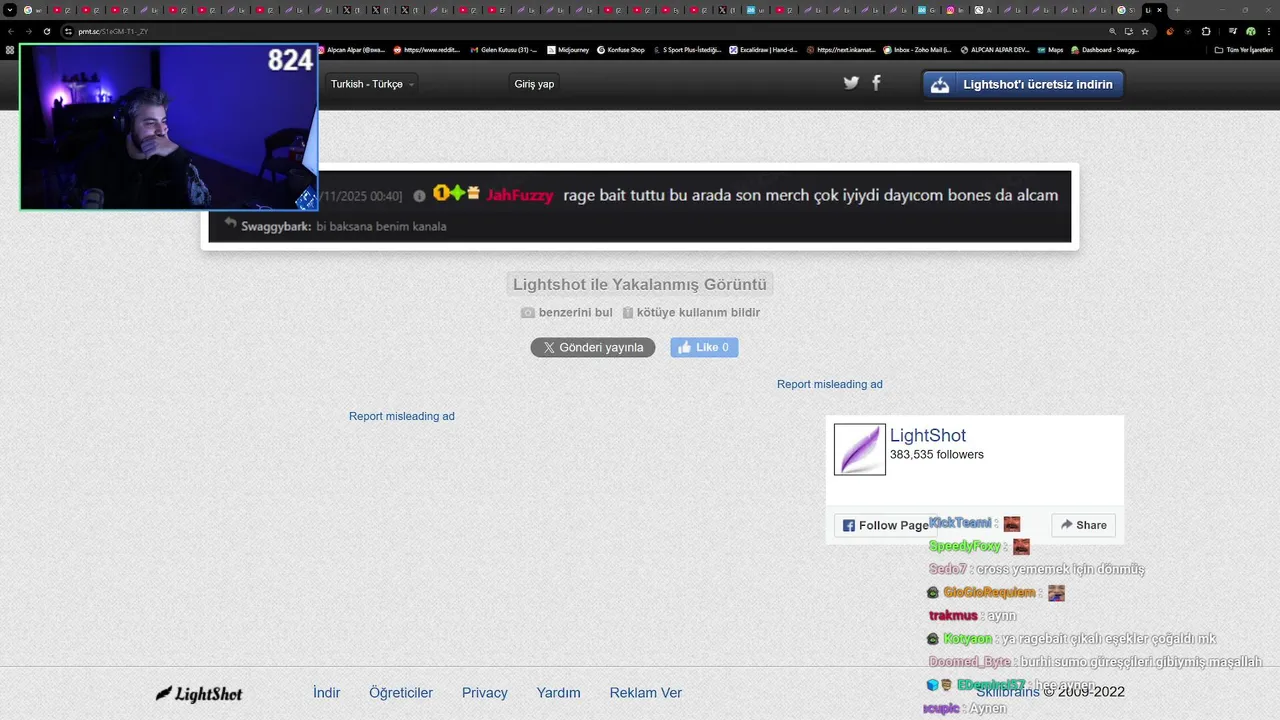Open a new tab with plus button
Viewport: 1280px width, 720px height.
1177,10
